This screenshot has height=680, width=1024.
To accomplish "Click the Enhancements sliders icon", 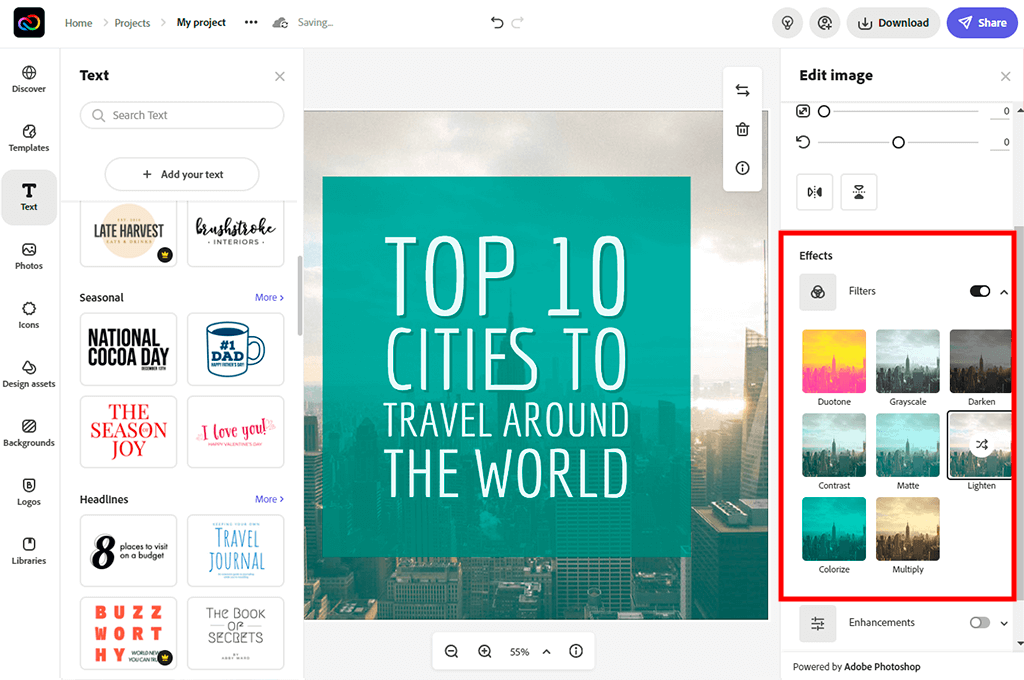I will (818, 623).
